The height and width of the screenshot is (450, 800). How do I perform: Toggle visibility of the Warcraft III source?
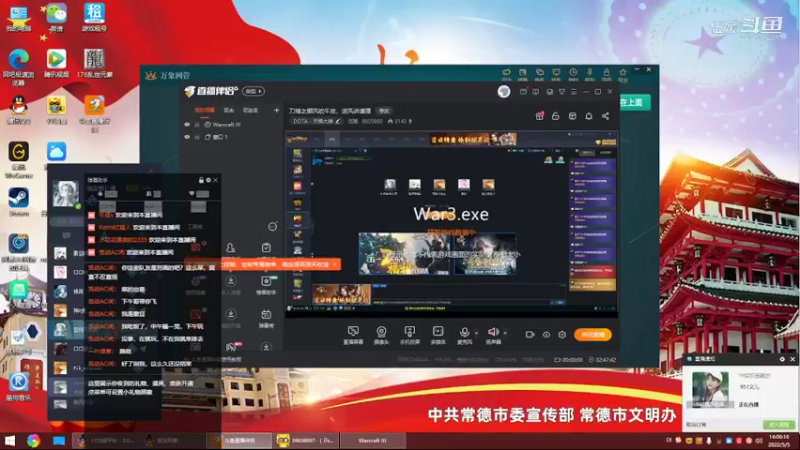pos(187,124)
